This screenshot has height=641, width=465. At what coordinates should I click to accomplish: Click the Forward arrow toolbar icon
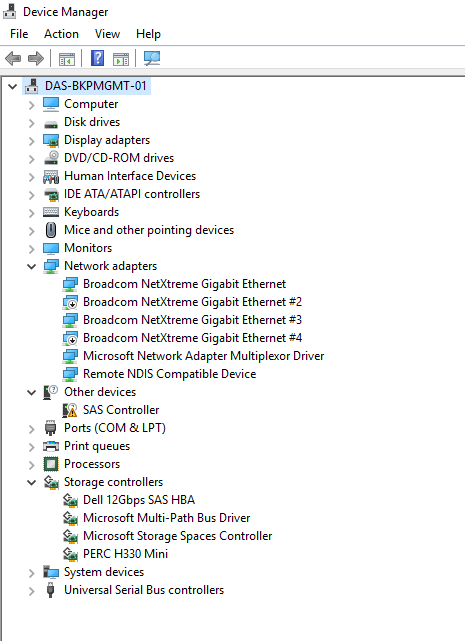(36, 58)
